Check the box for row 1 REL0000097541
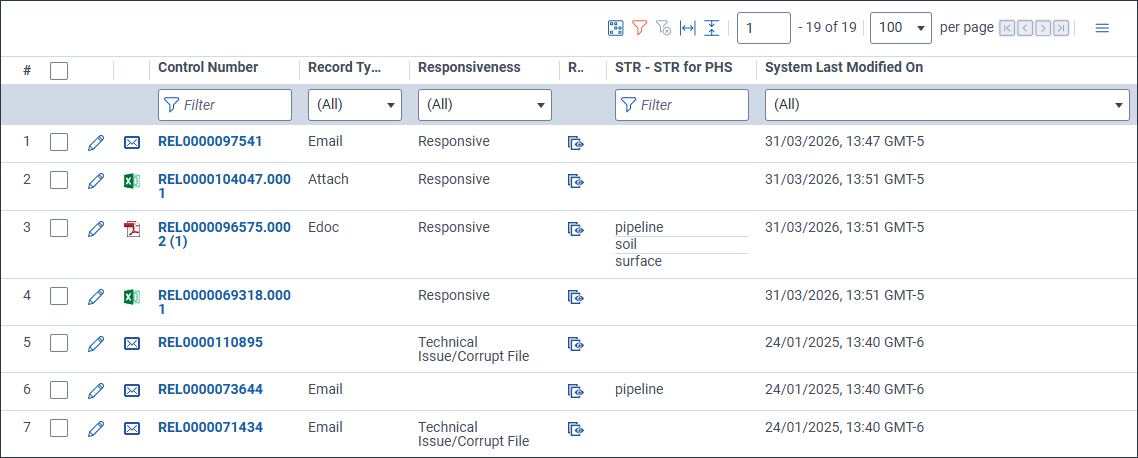 (x=59, y=143)
